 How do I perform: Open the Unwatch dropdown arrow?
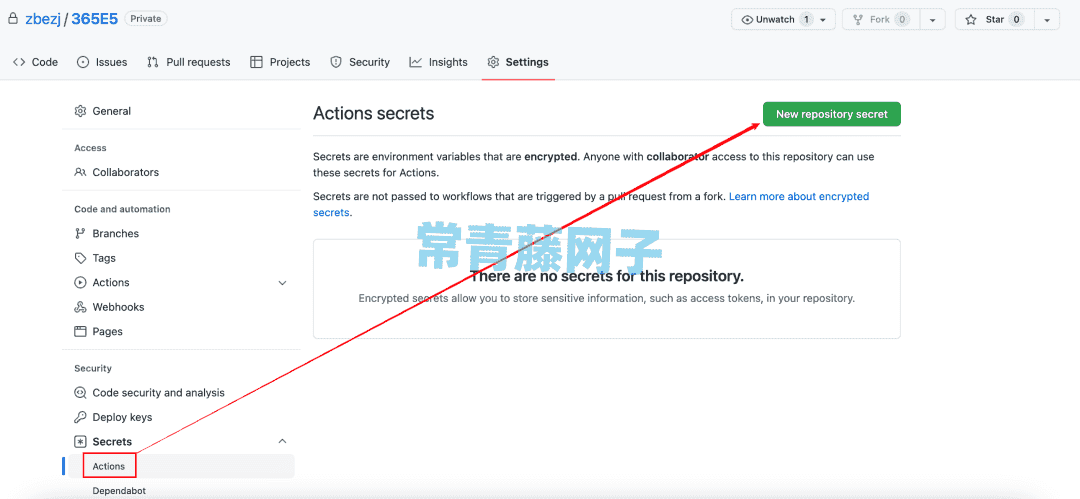(x=824, y=19)
